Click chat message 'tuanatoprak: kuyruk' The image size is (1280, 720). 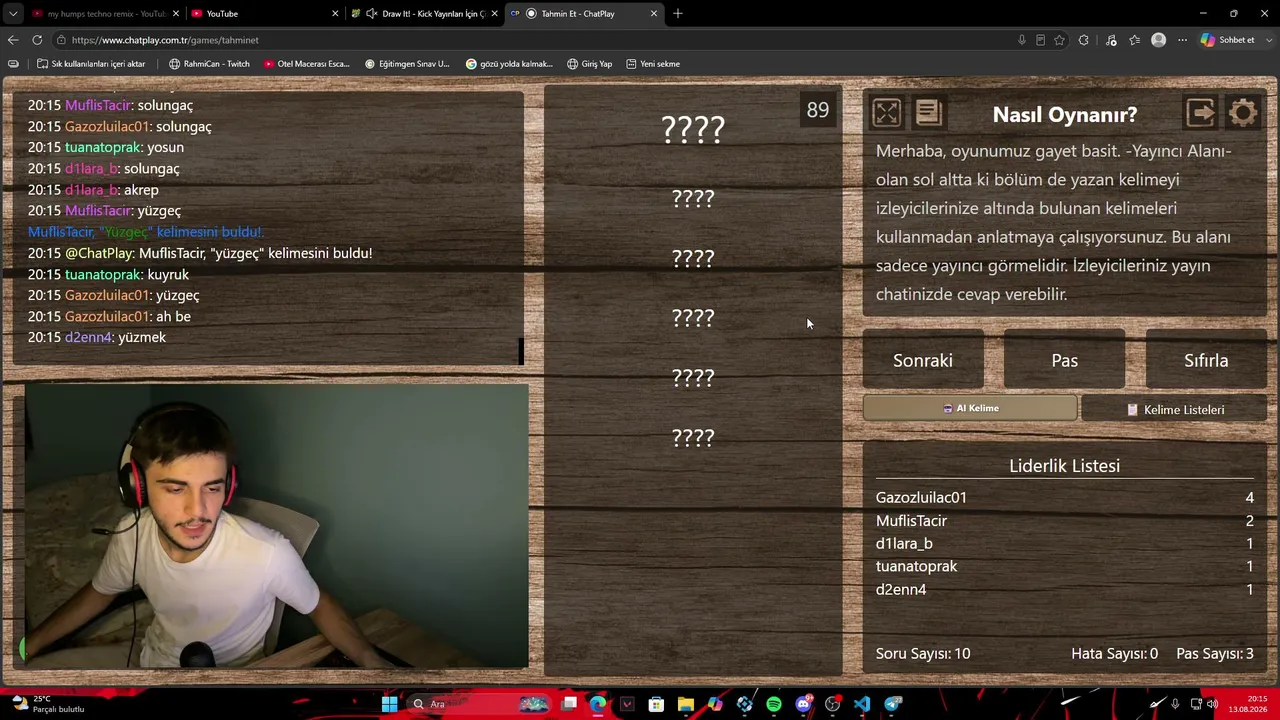[x=108, y=274]
